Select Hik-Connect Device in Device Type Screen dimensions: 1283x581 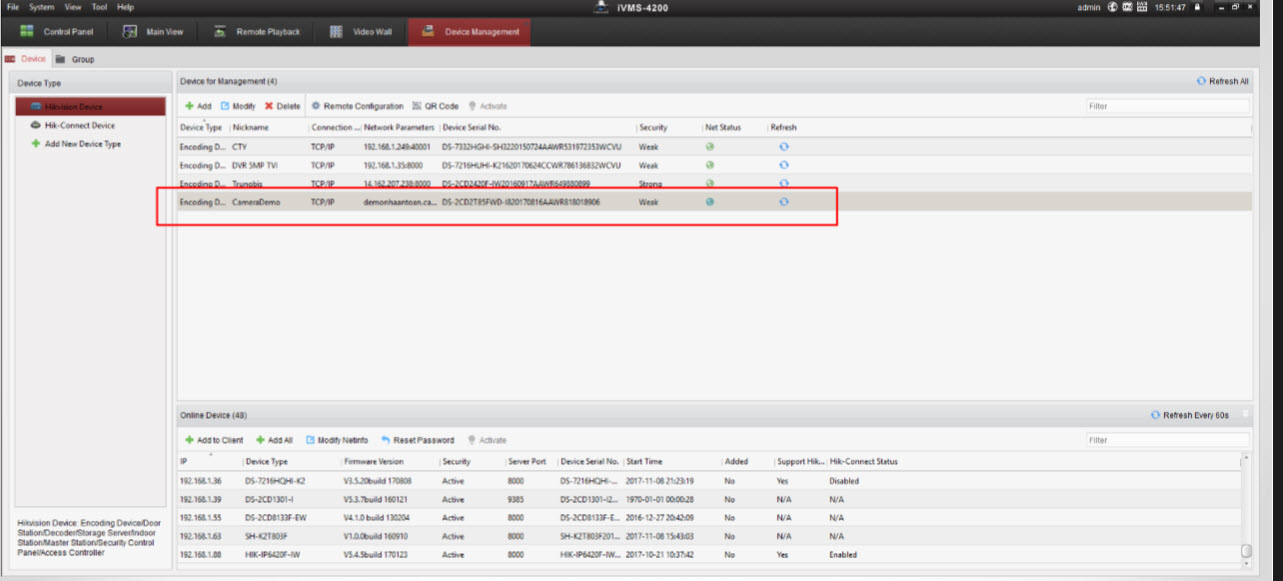click(79, 126)
